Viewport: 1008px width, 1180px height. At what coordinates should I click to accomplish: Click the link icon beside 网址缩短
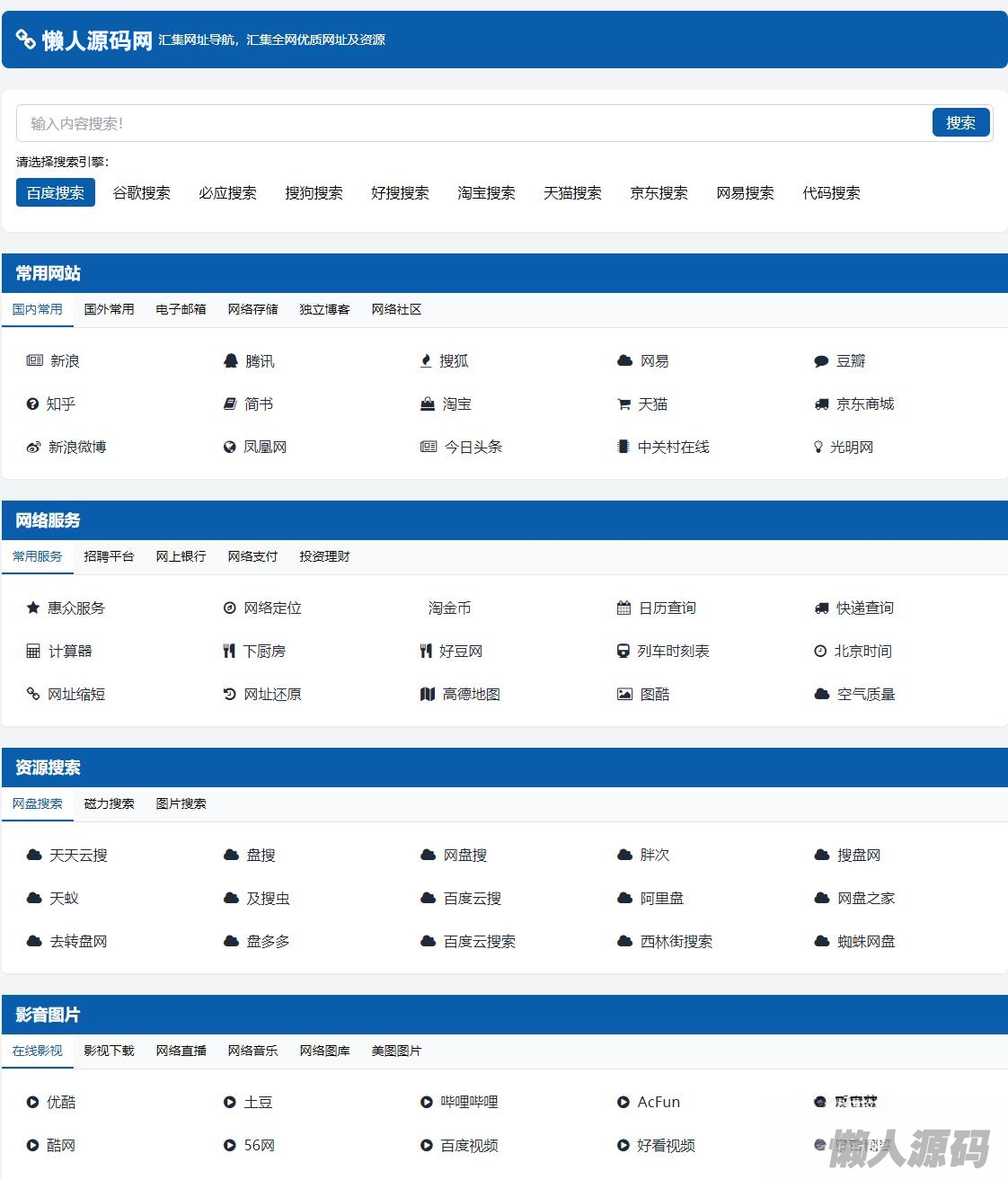point(33,694)
